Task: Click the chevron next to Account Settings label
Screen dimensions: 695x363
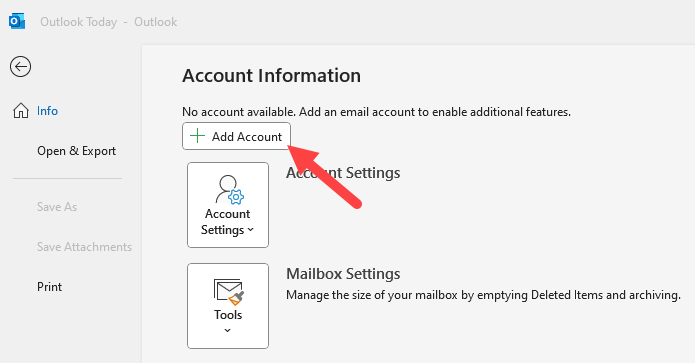Action: 250,230
